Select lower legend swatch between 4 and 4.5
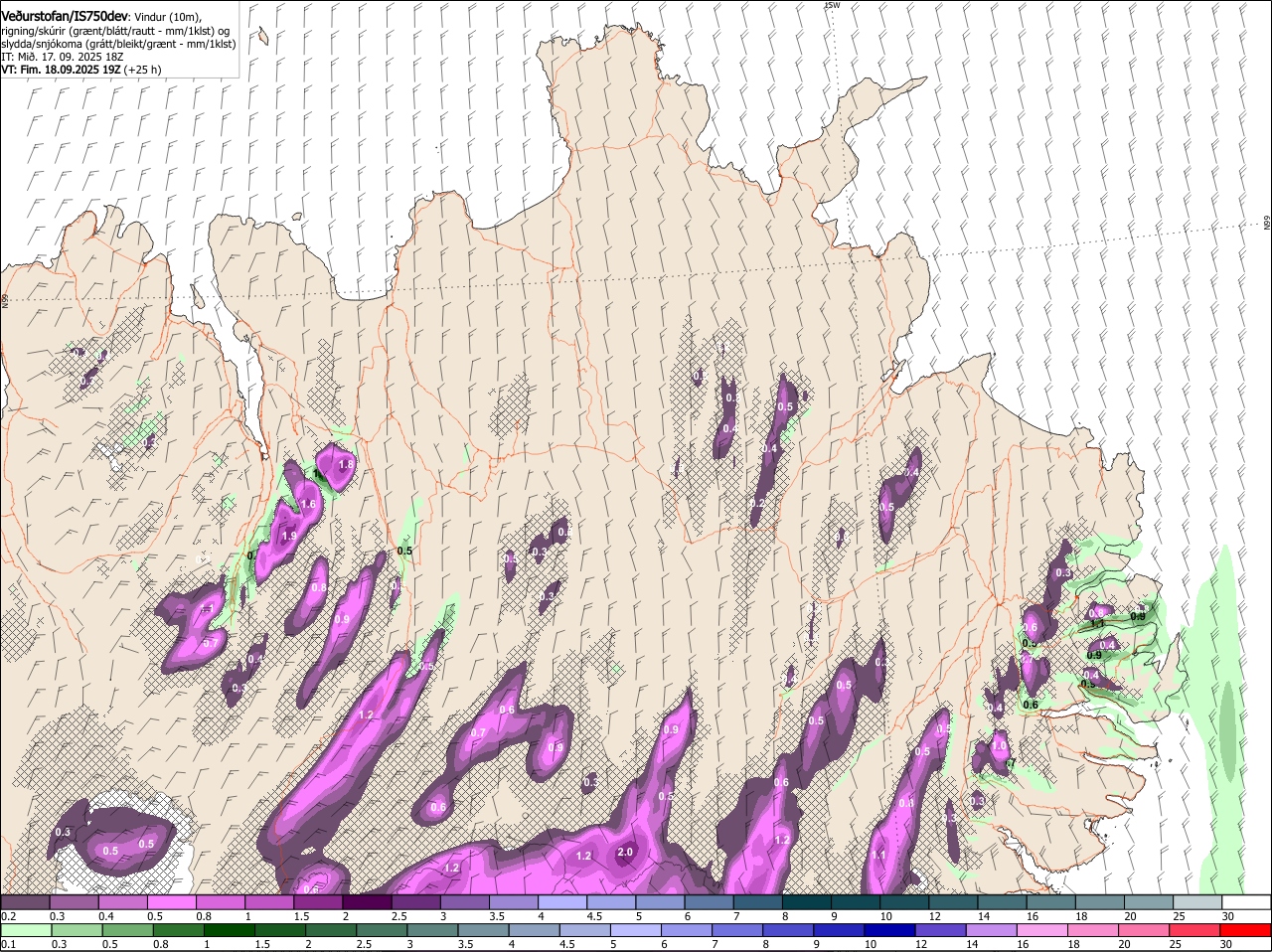The height and width of the screenshot is (952, 1272). click(534, 930)
